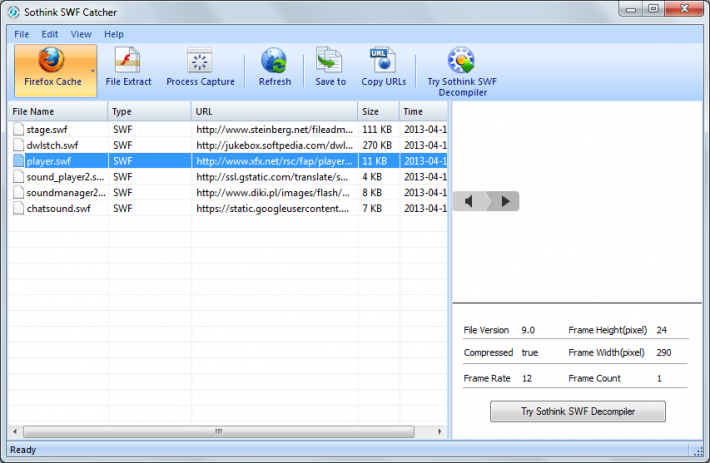The height and width of the screenshot is (463, 710).
Task: Refresh the captured SWF list
Action: 274,67
